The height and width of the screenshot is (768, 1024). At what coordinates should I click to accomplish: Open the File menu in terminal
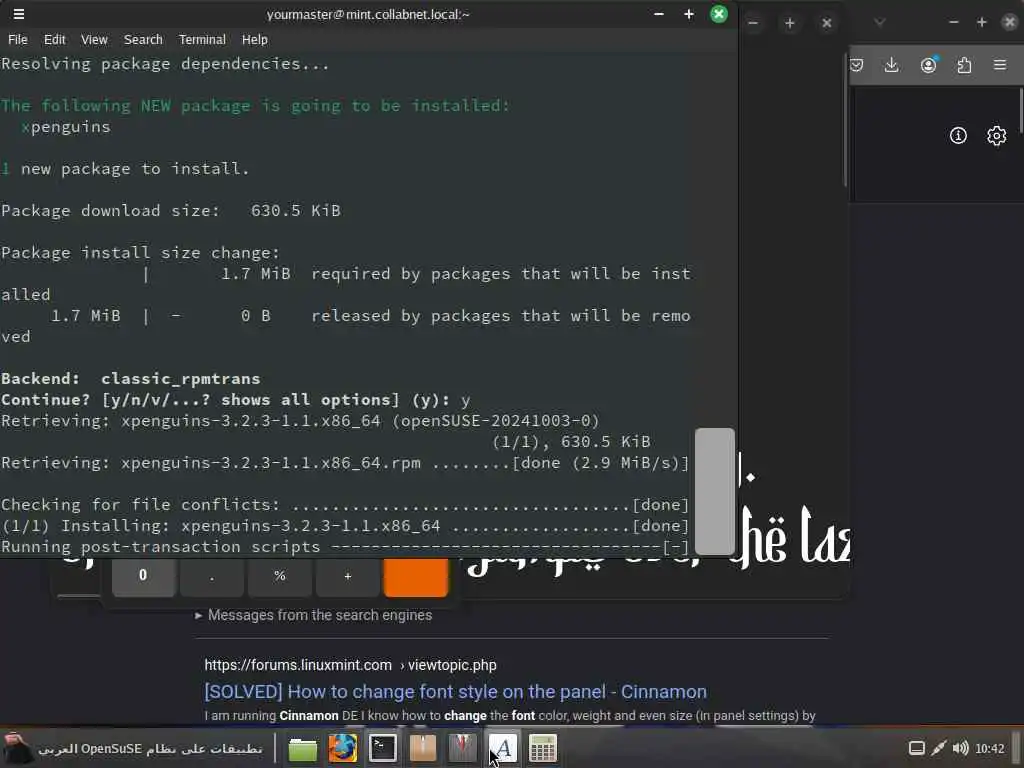18,40
